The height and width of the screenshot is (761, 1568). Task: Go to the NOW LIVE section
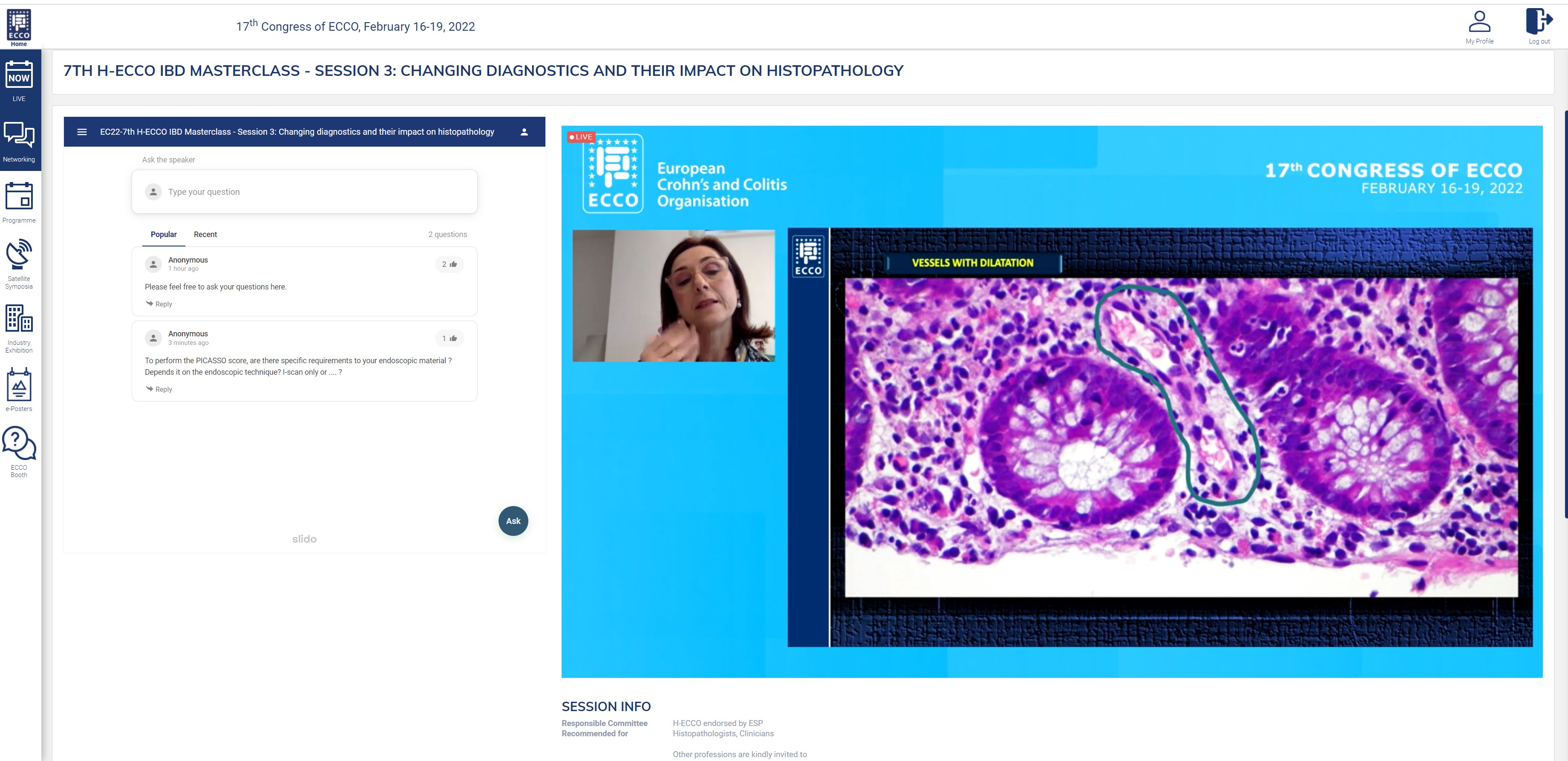coord(19,81)
